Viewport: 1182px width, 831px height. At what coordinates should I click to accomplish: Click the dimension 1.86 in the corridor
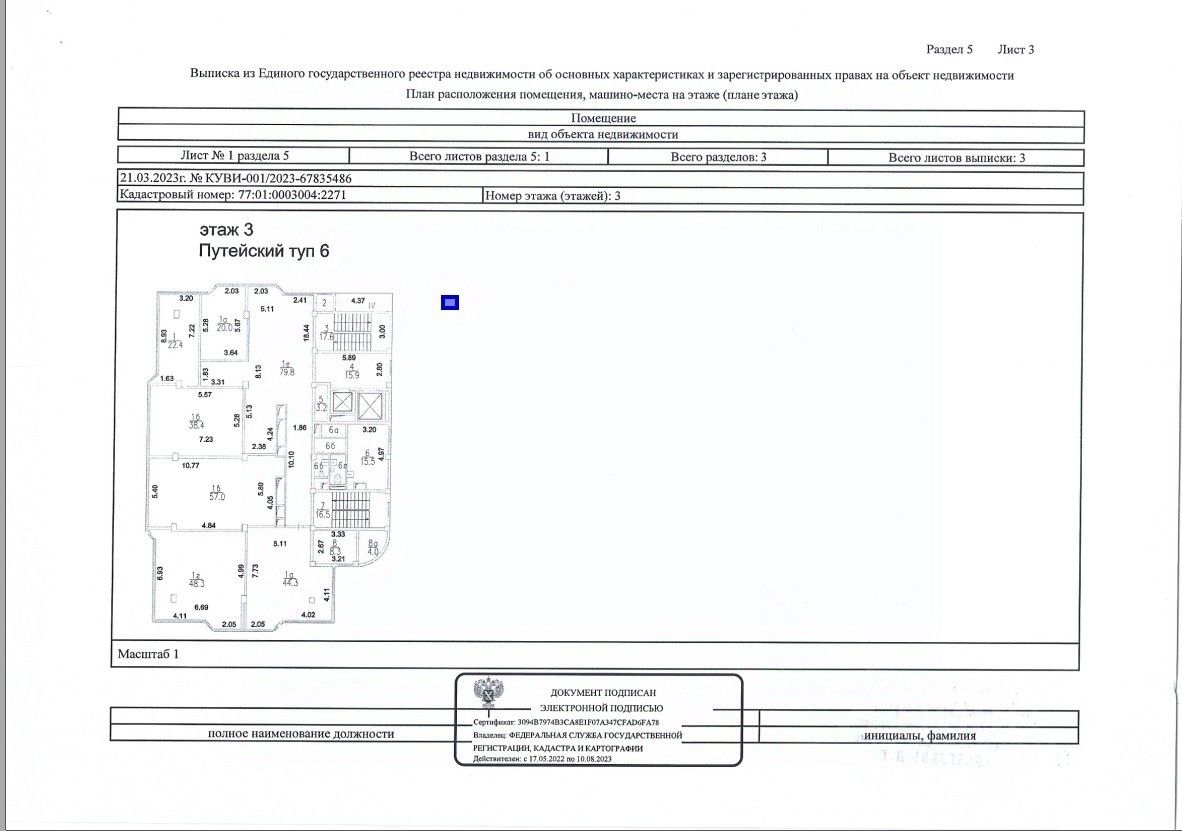click(x=300, y=428)
